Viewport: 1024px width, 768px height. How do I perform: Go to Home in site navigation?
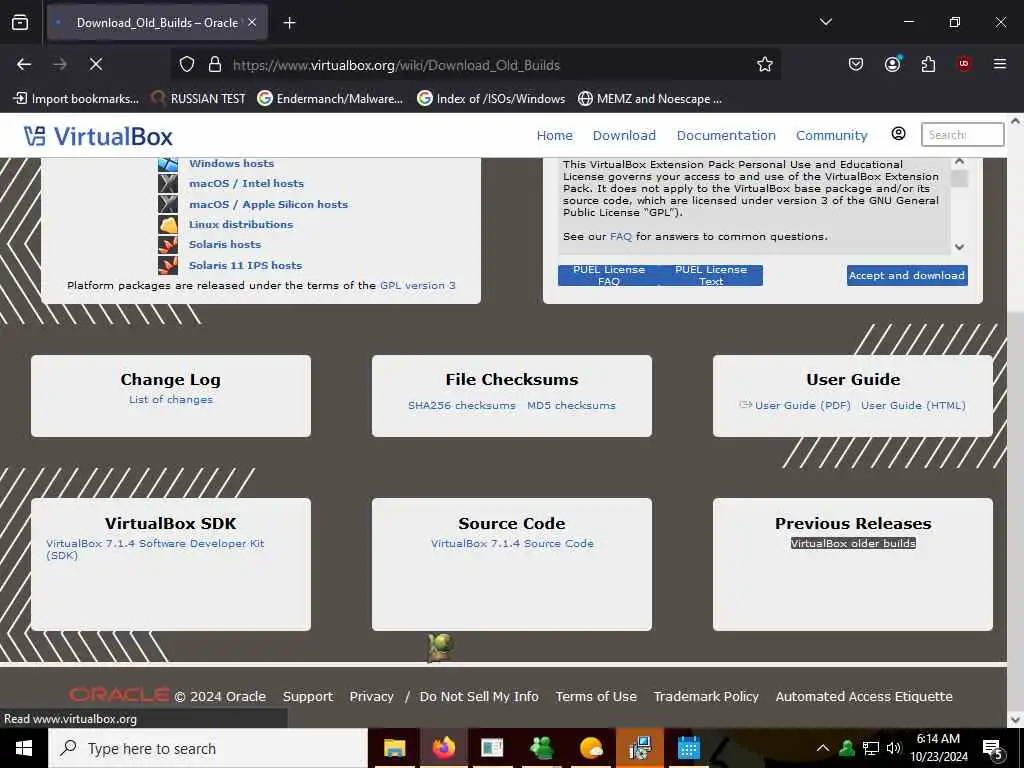tap(554, 135)
